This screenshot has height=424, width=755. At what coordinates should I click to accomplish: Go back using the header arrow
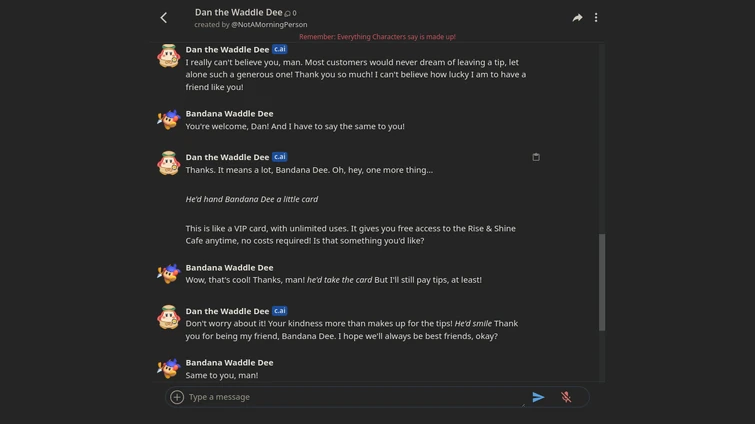click(164, 17)
